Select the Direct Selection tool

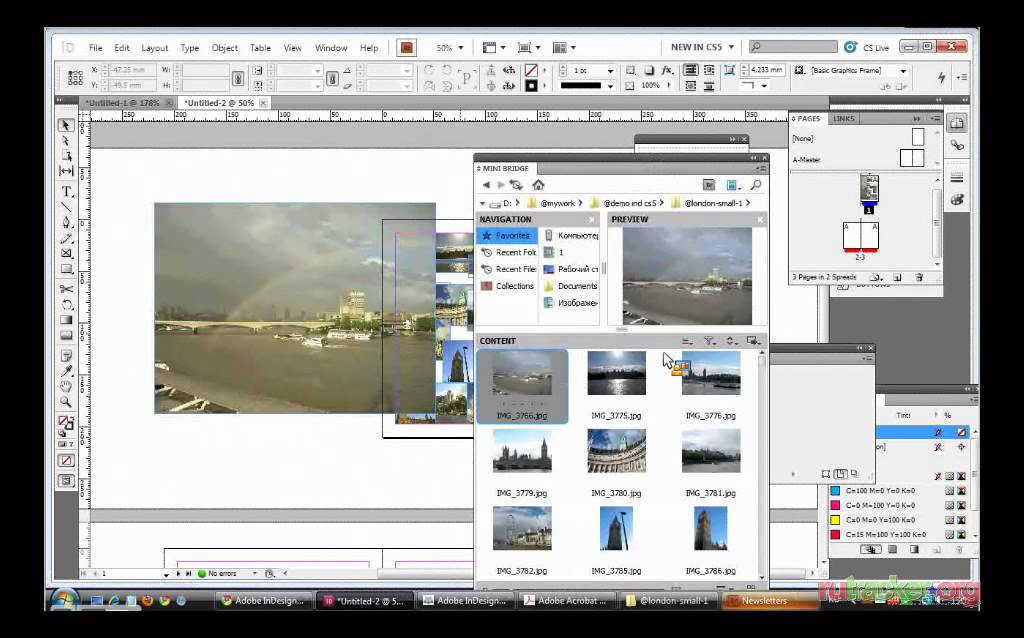point(66,140)
